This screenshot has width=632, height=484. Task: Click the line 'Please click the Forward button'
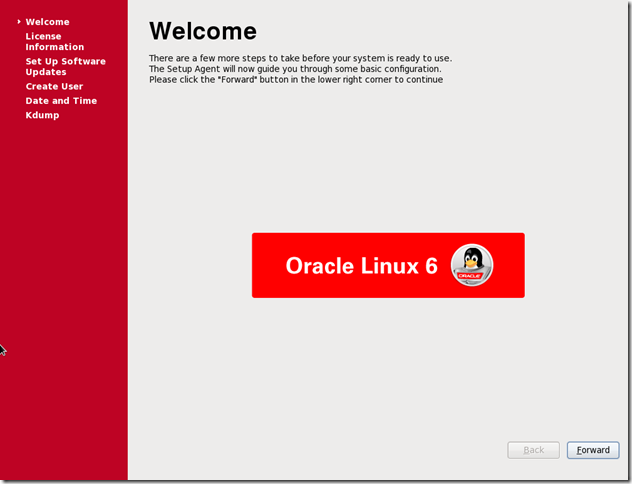click(x=296, y=80)
